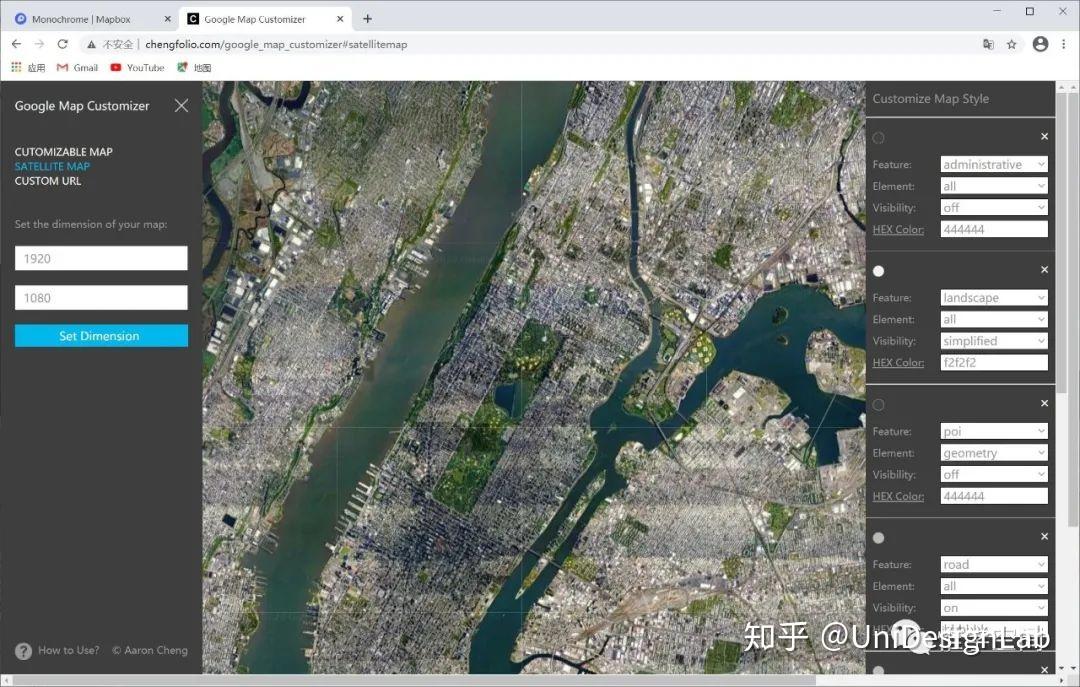Bookmark this page with the star icon
The width and height of the screenshot is (1080, 687).
(1012, 44)
